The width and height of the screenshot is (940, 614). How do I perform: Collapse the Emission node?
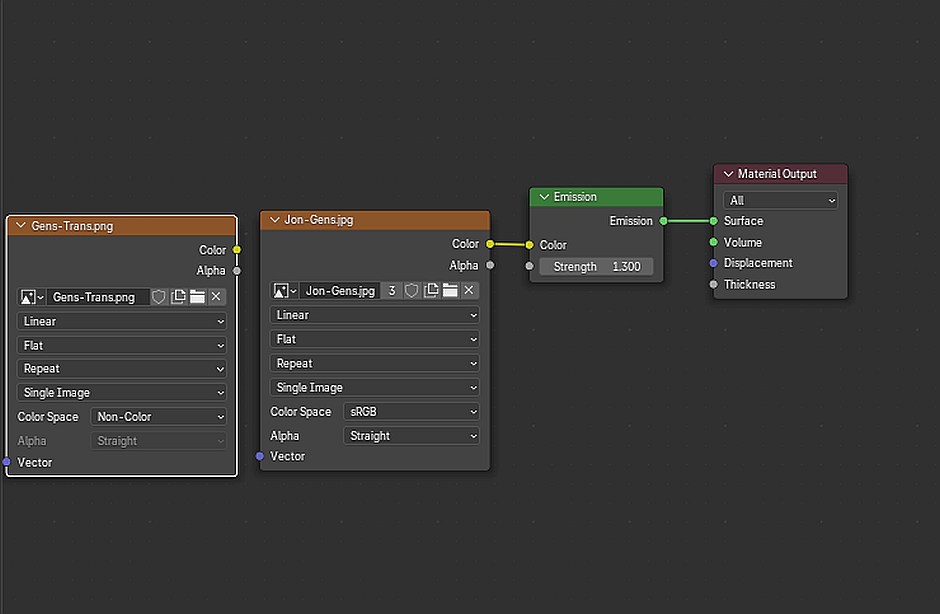(544, 197)
